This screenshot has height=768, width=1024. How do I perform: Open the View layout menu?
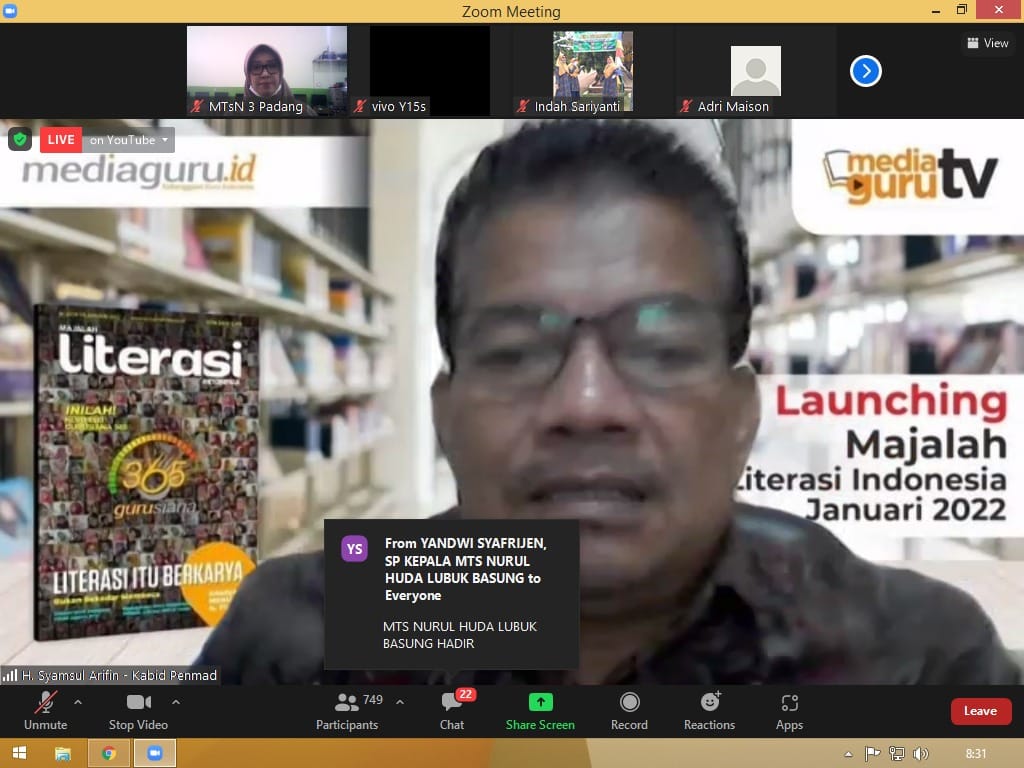[987, 43]
